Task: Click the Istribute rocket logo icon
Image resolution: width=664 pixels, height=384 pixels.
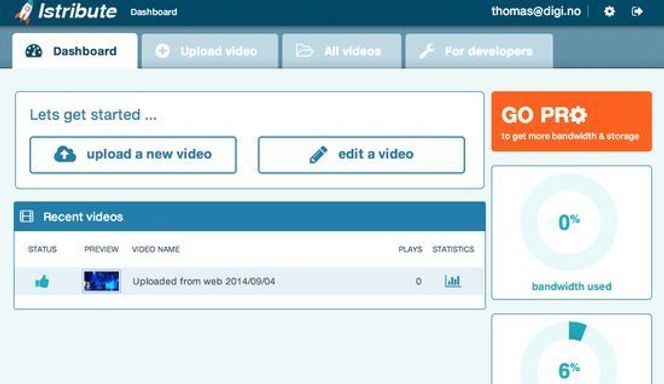Action: pos(25,11)
